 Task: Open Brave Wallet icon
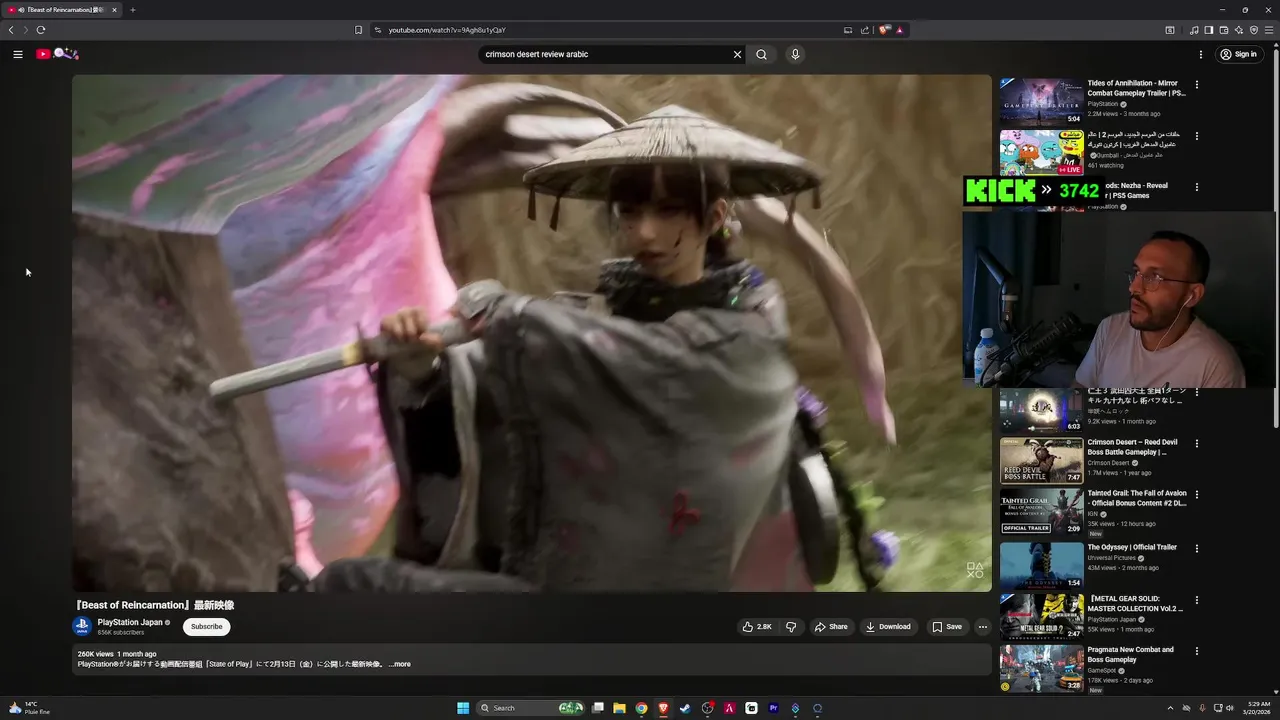coord(1223,30)
